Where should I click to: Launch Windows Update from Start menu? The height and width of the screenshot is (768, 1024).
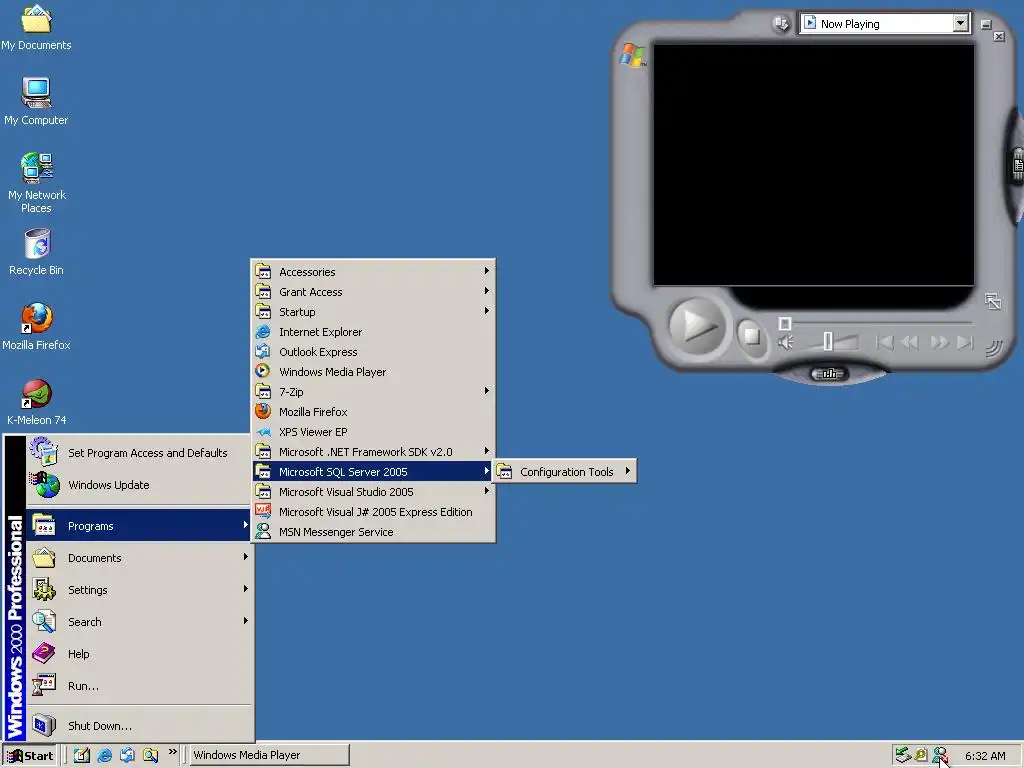tap(138, 485)
